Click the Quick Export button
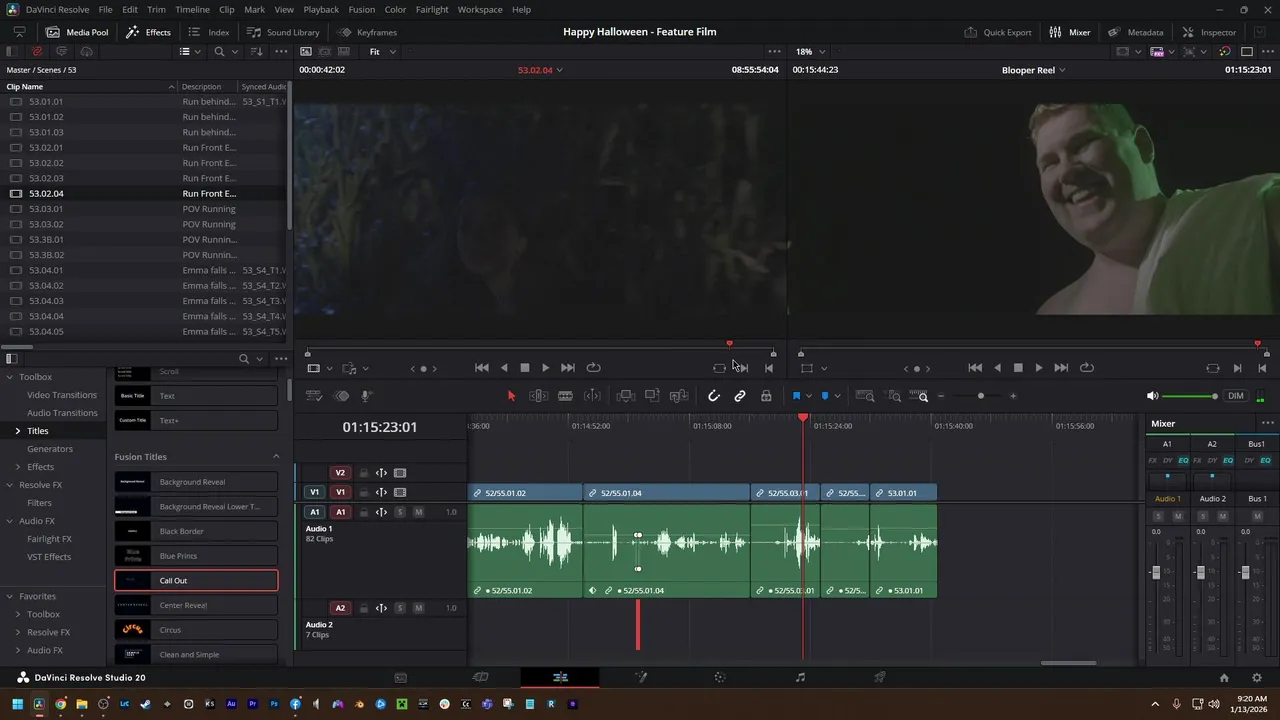This screenshot has width=1280, height=720. pos(997,32)
